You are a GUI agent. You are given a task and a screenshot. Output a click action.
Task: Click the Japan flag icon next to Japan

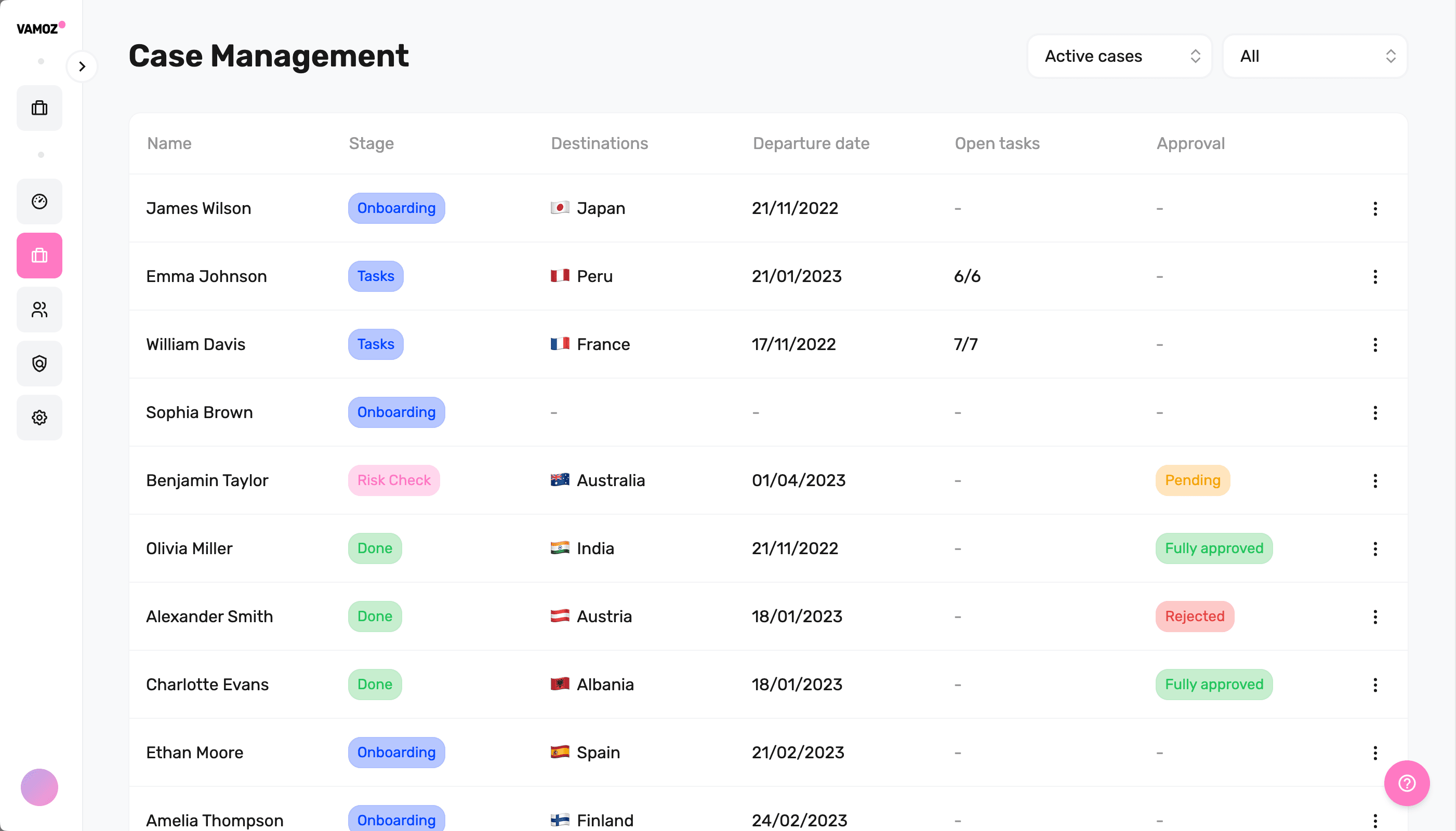click(560, 208)
